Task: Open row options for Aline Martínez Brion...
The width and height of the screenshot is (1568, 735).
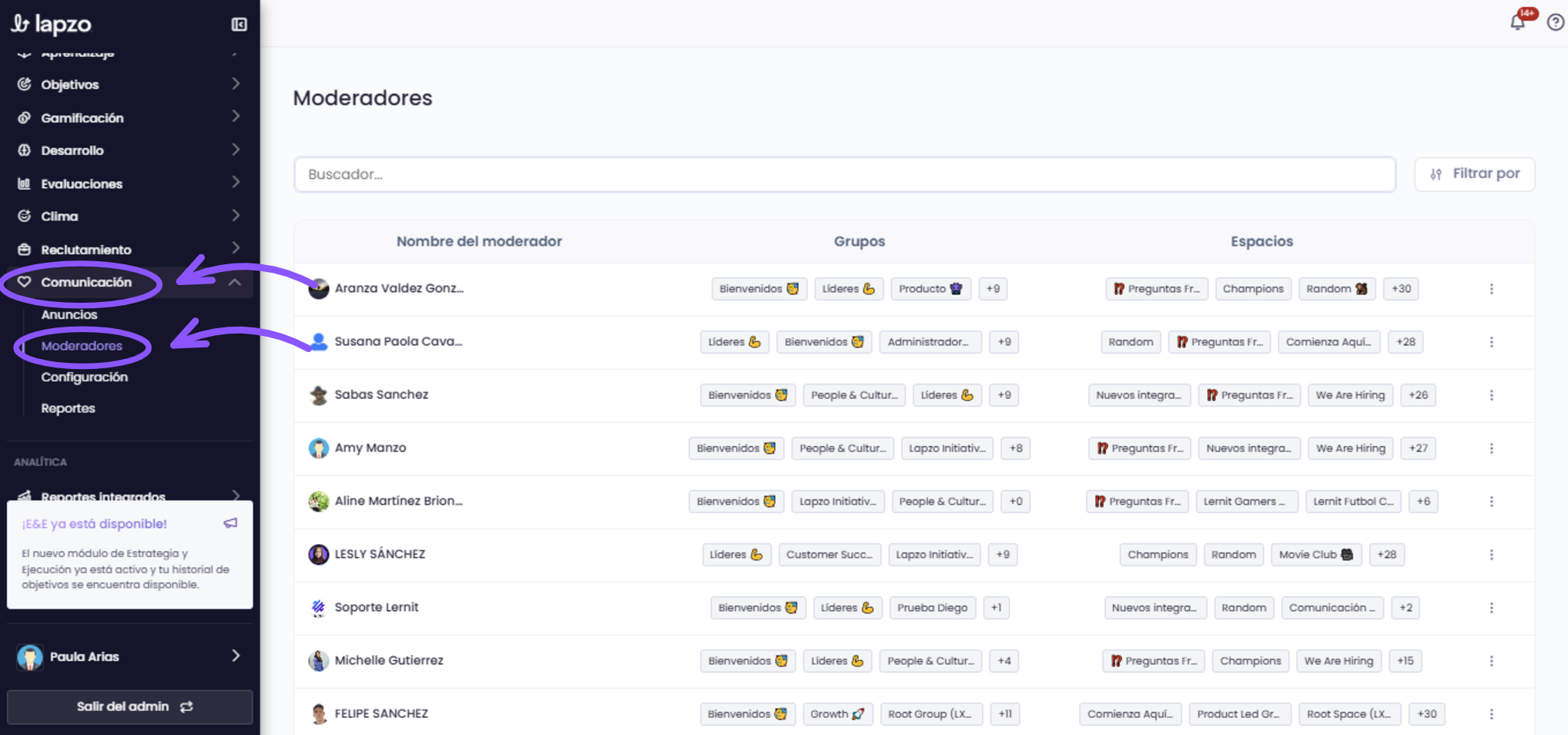Action: [1491, 502]
